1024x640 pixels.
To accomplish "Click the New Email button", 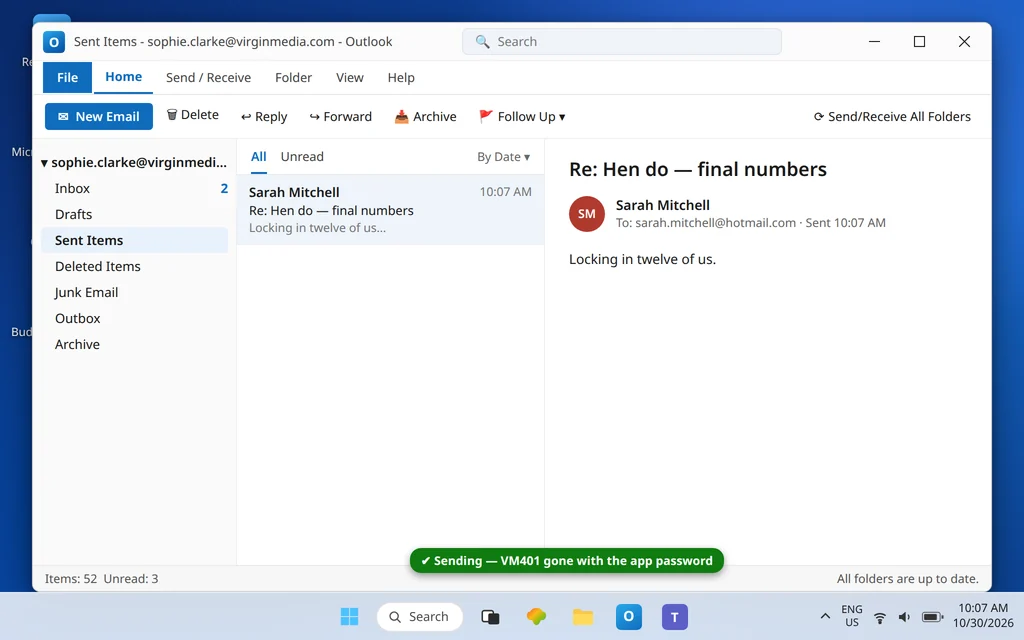I will pos(99,116).
